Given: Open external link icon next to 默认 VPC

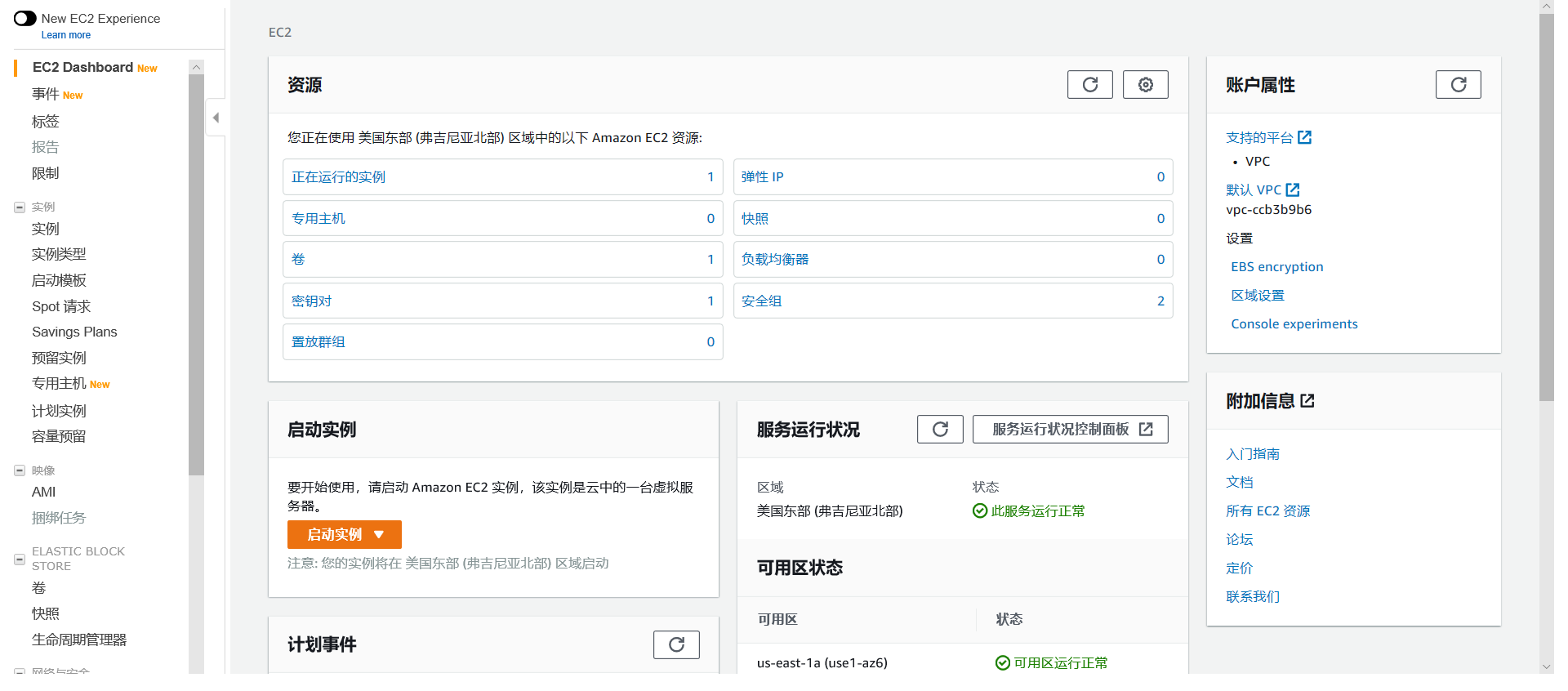Looking at the screenshot, I should point(1293,189).
